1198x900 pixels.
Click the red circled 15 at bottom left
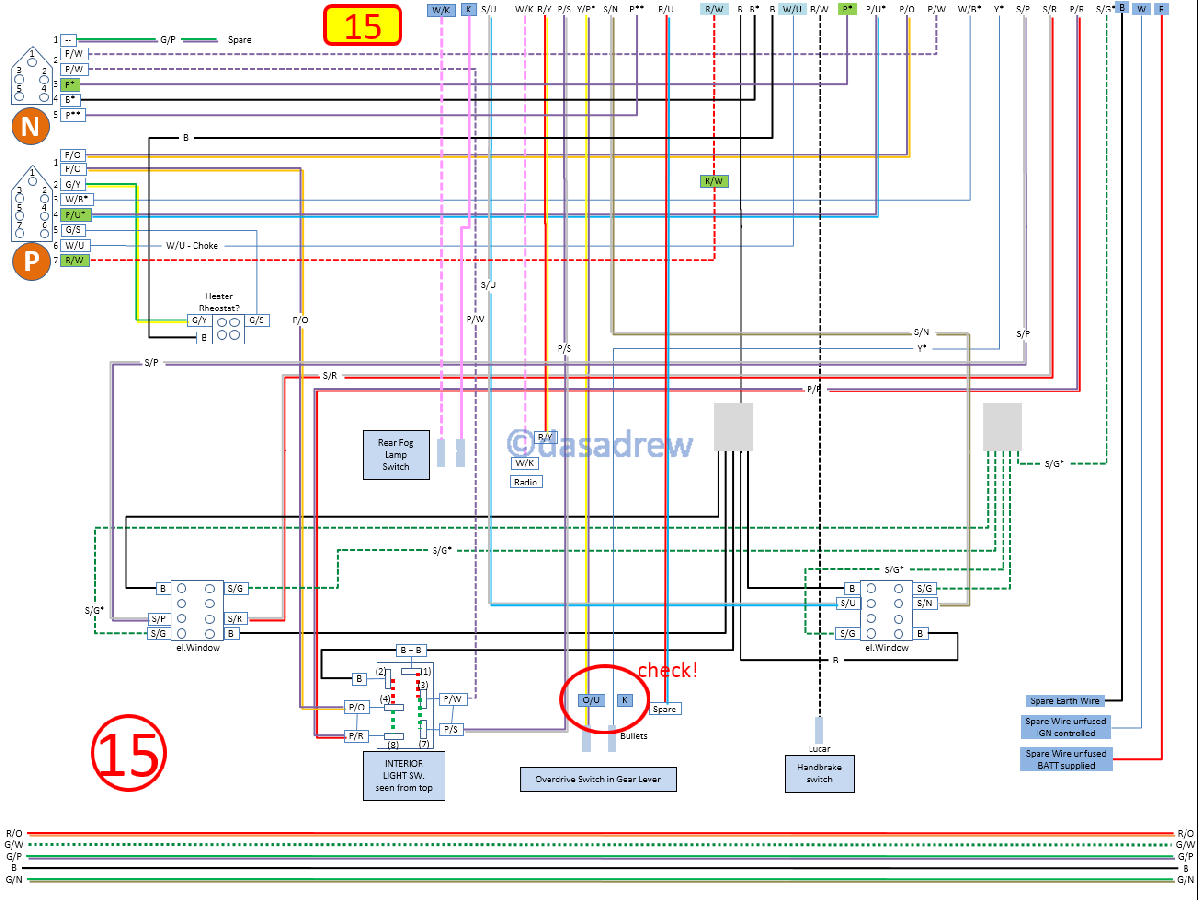pos(127,753)
